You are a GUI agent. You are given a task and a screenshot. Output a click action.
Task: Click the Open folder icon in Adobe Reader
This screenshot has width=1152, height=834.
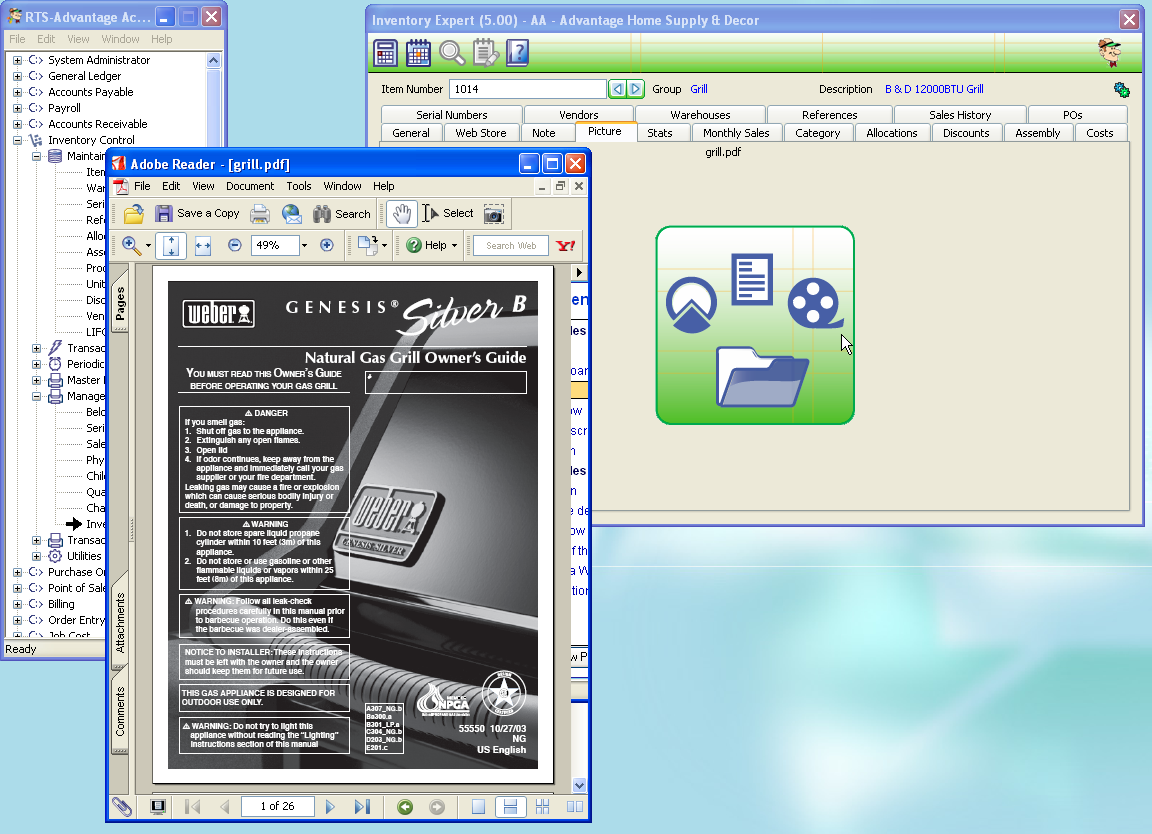(x=134, y=214)
